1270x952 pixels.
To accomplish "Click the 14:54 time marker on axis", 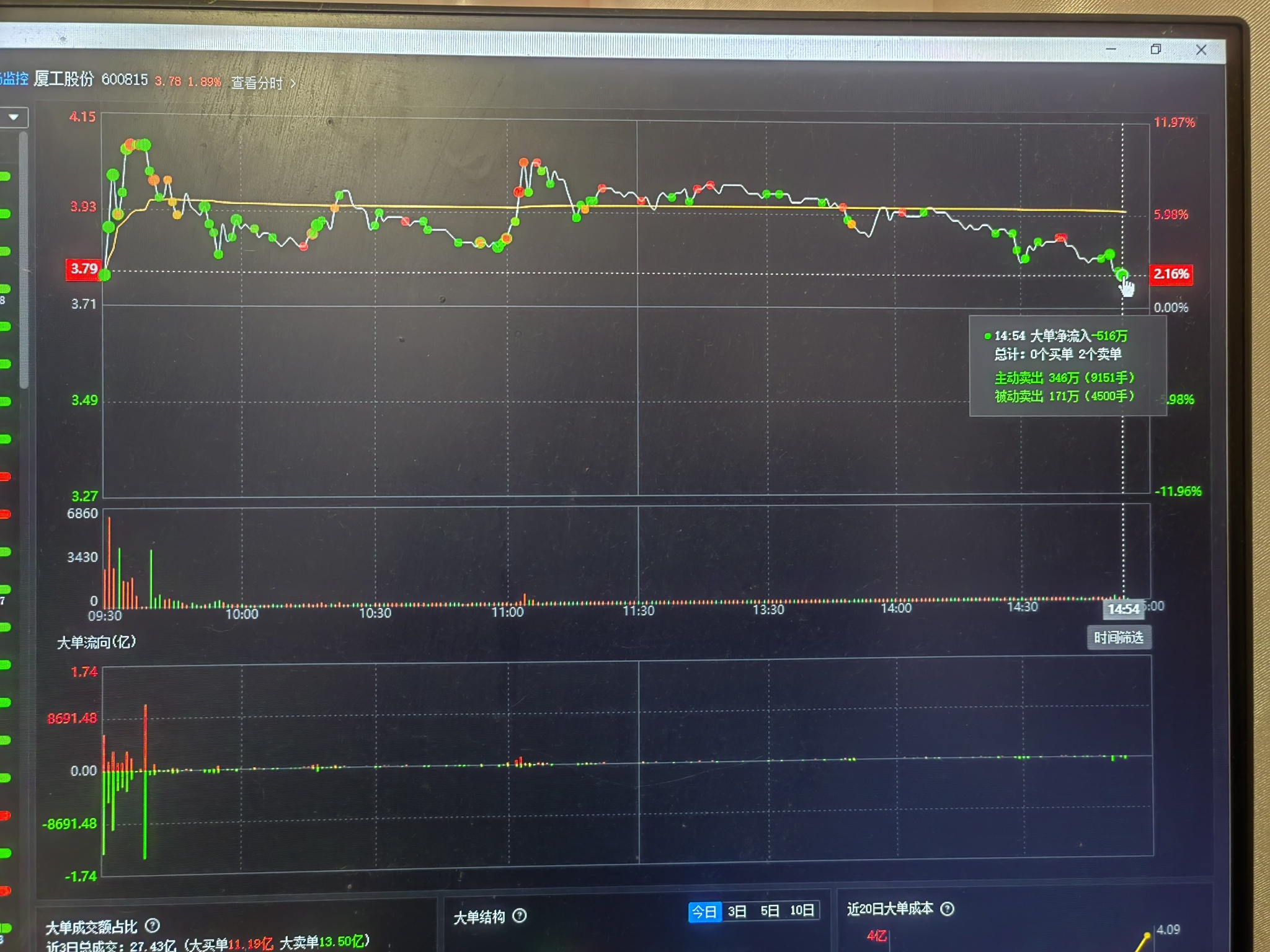I will 1123,609.
